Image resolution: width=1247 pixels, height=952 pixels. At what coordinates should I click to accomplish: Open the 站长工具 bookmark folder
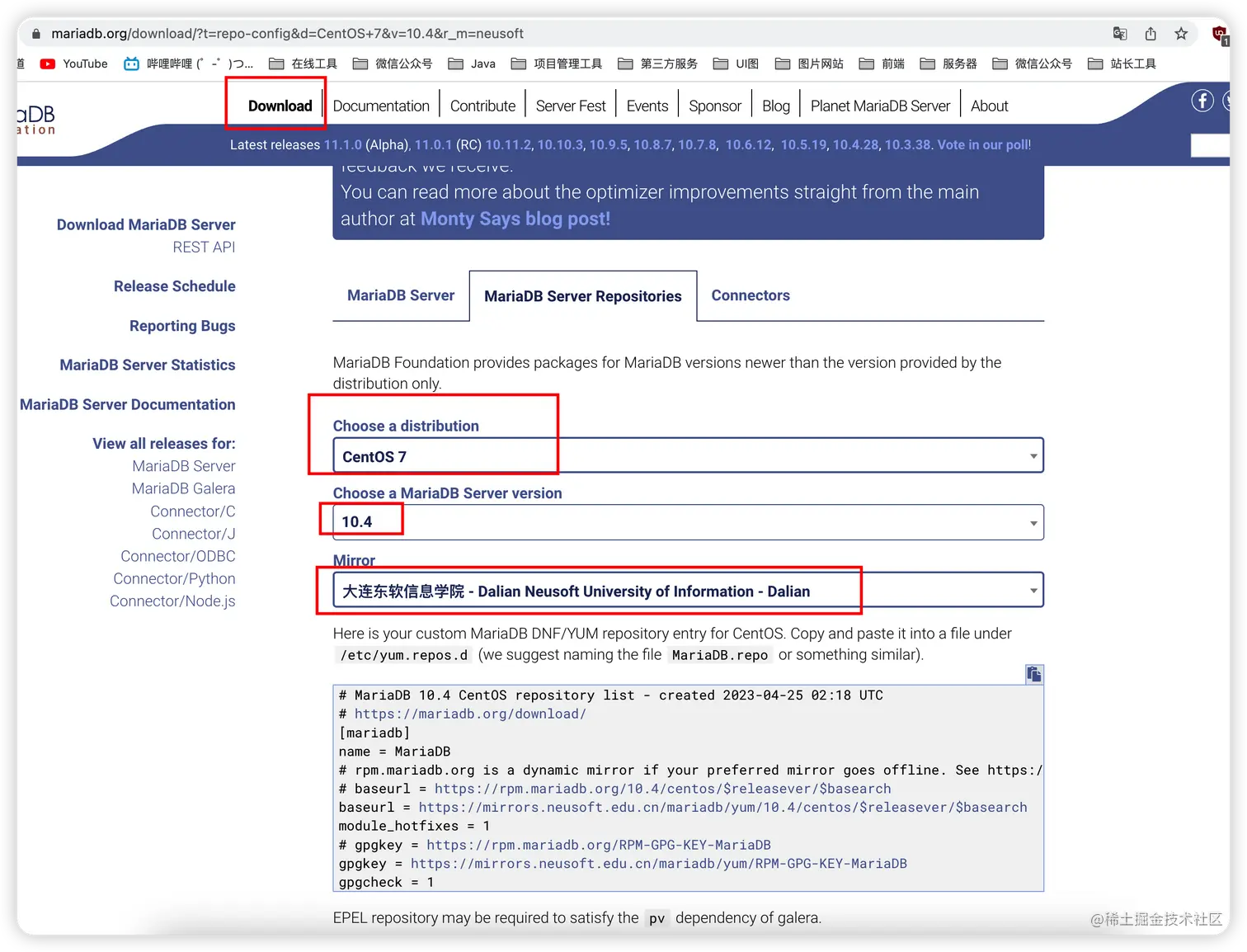pyautogui.click(x=1122, y=64)
